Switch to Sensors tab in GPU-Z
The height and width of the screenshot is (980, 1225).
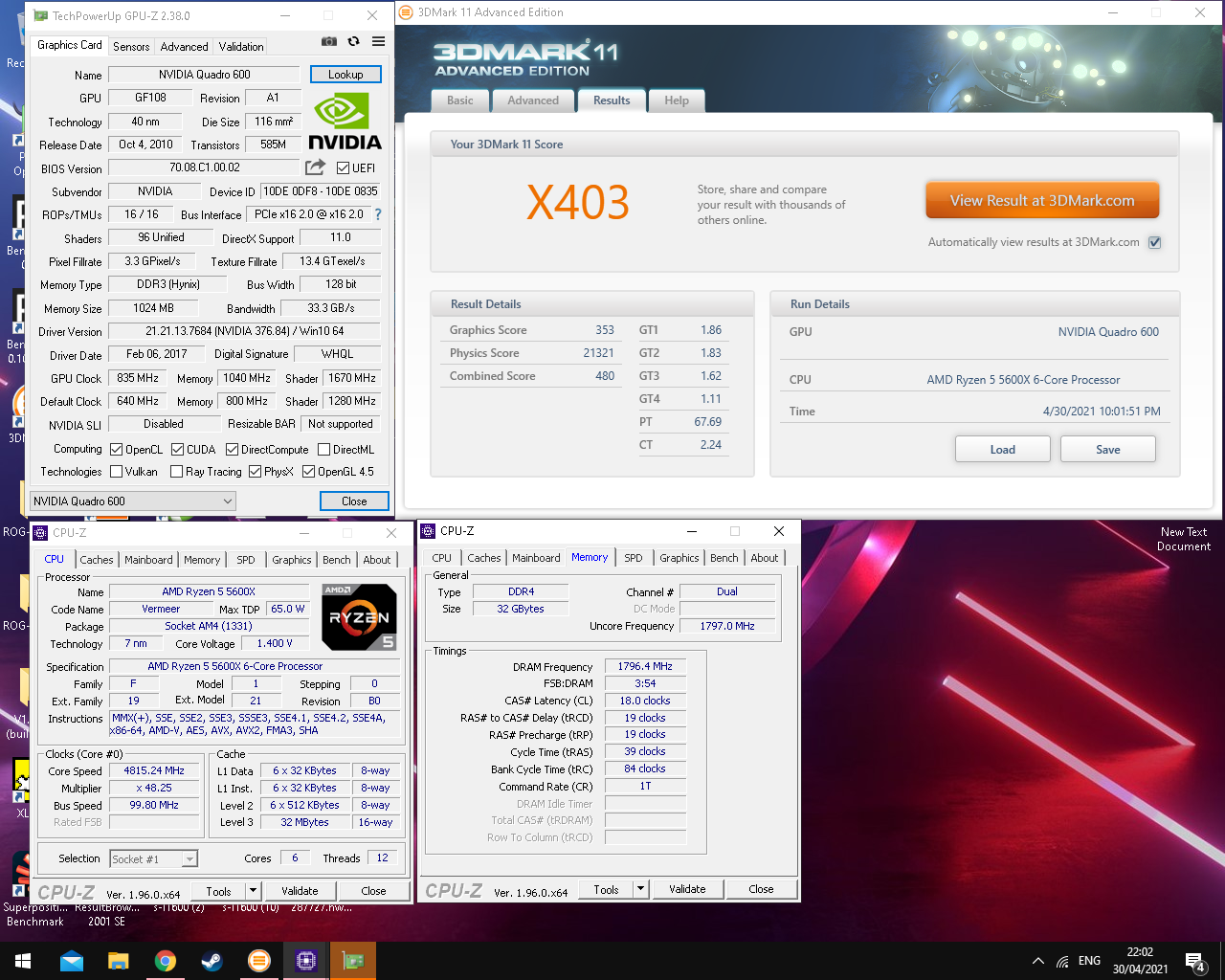click(x=131, y=47)
